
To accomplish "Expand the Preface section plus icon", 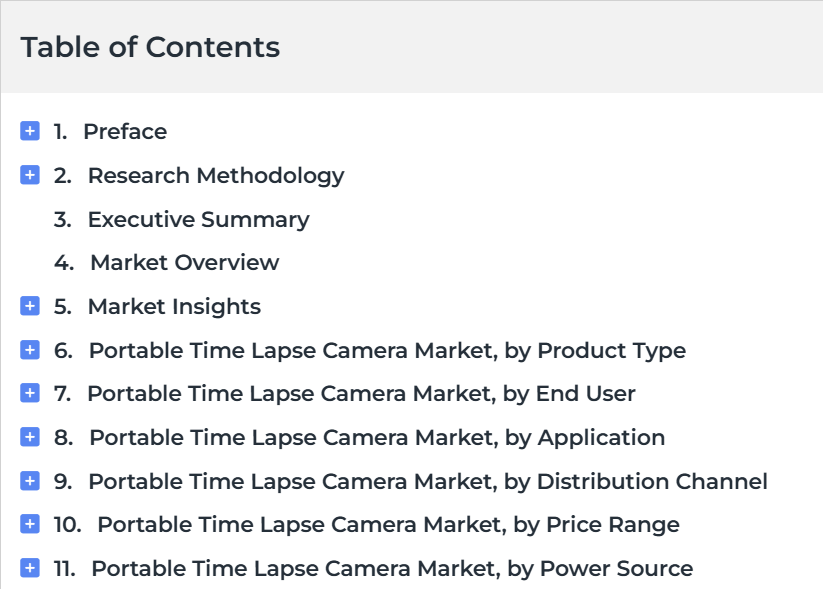I will 30,131.
